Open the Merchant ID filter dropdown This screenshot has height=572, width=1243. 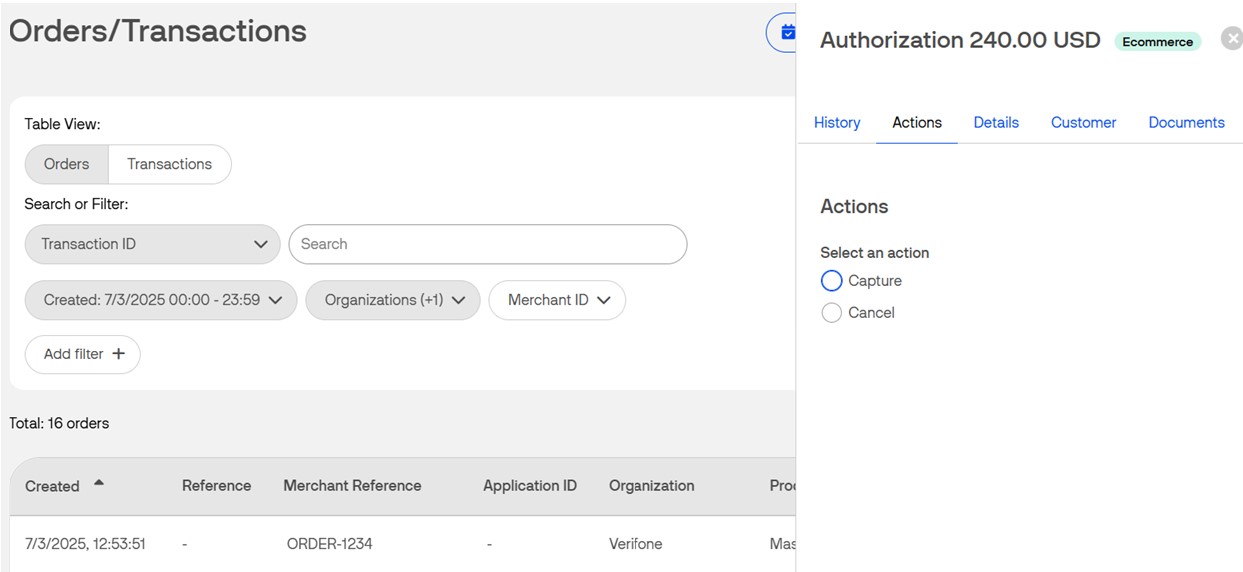557,300
